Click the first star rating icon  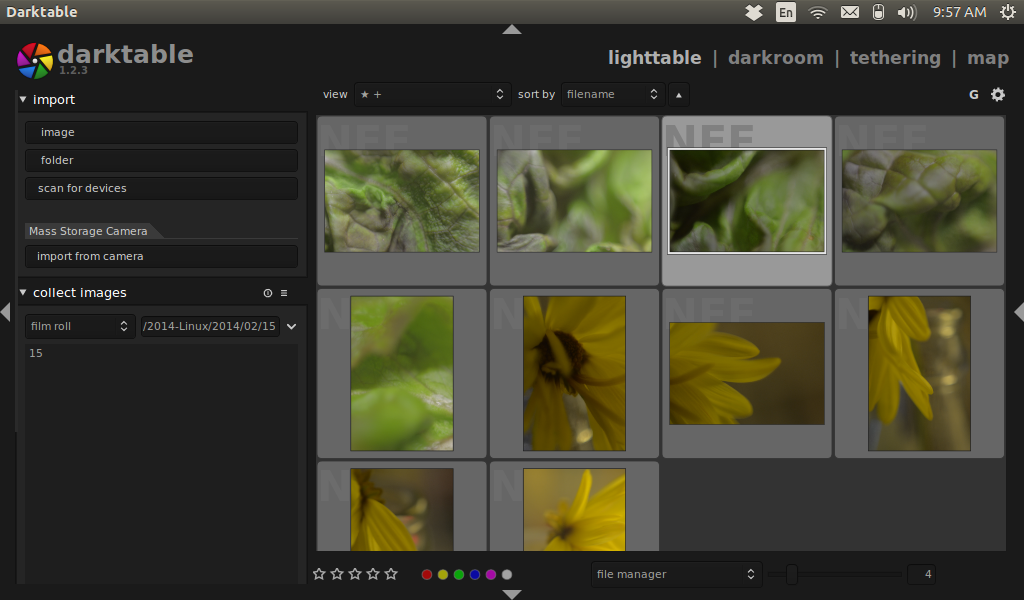click(319, 574)
